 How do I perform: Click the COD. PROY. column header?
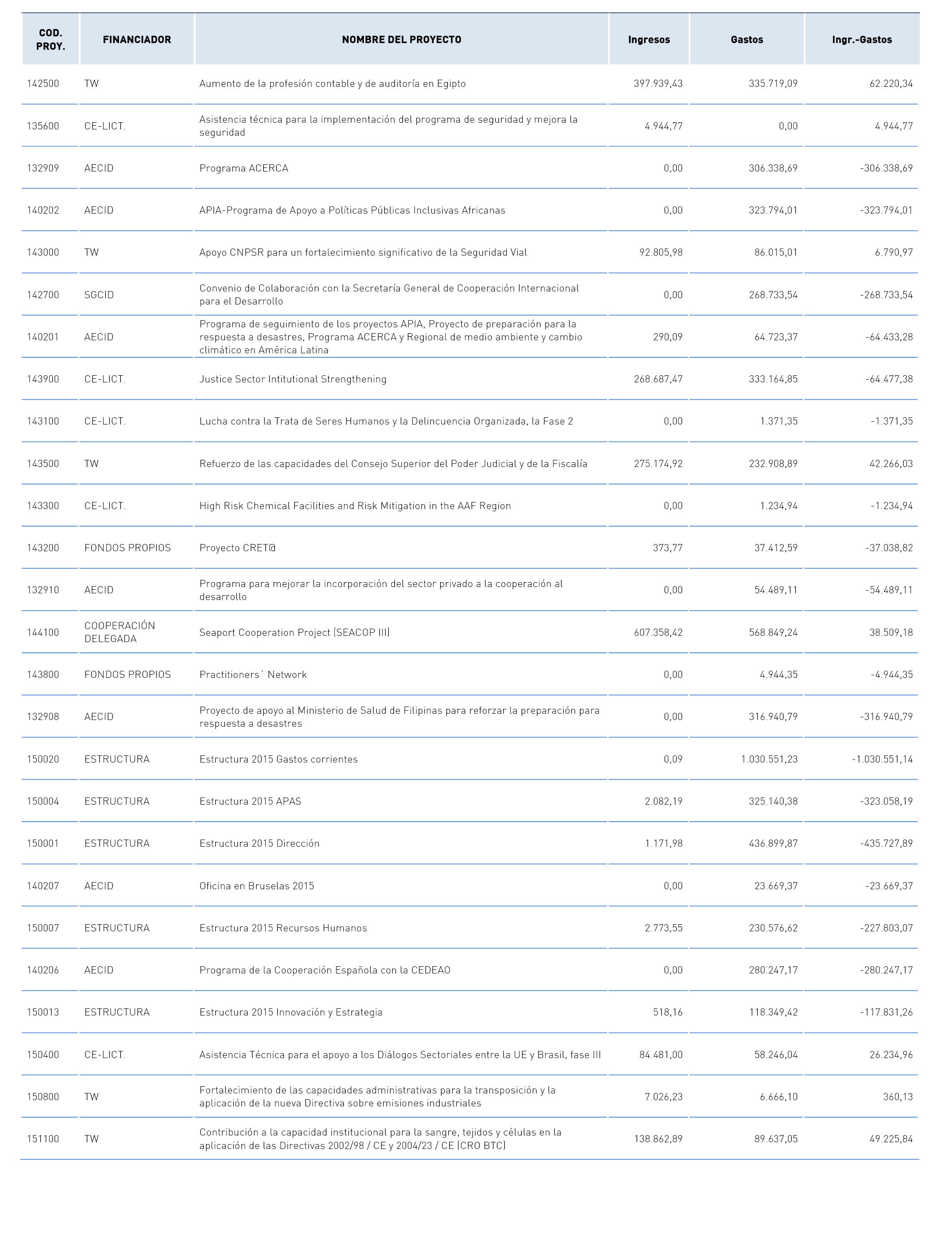point(51,40)
